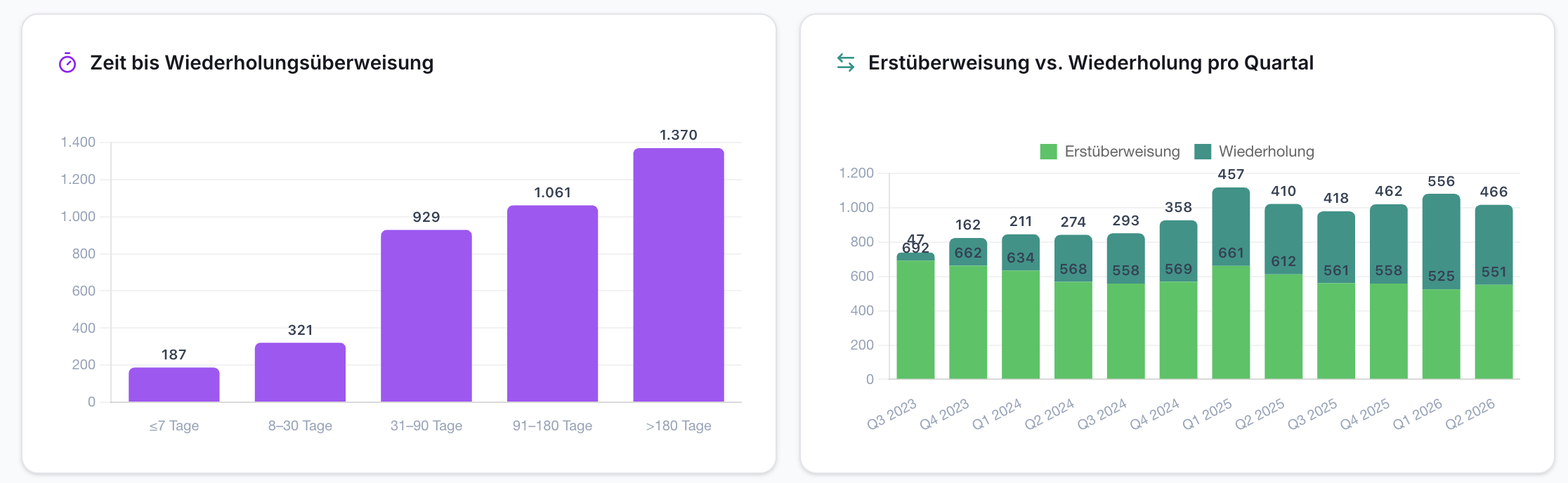Click the 162 value above Q4 2023
The height and width of the screenshot is (483, 1568).
(x=968, y=225)
